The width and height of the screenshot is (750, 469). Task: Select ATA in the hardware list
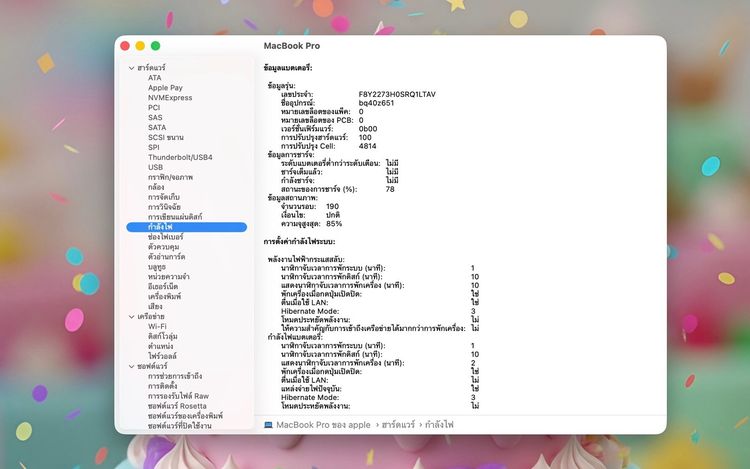154,77
